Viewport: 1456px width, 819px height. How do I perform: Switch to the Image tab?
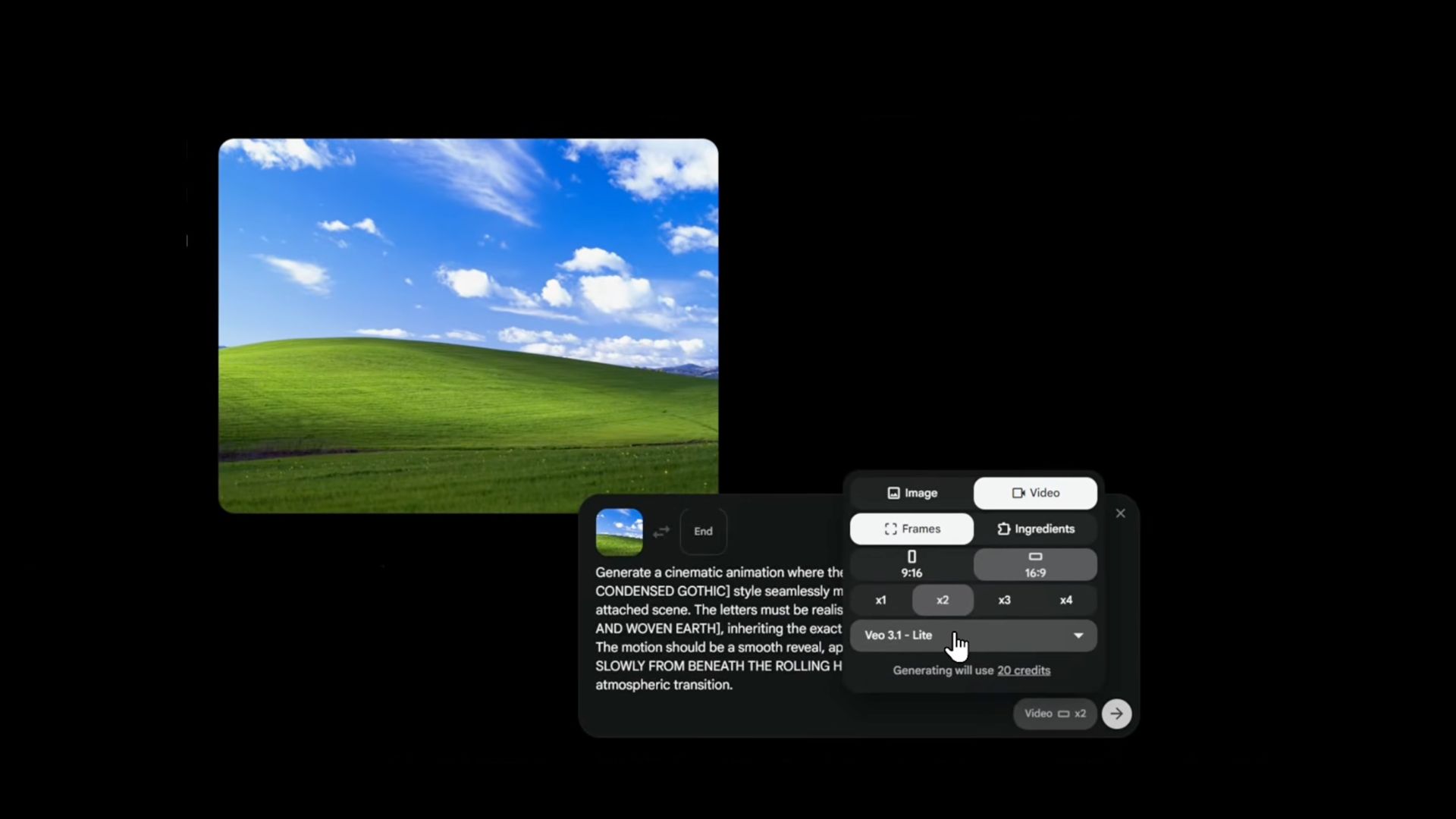pyautogui.click(x=912, y=493)
